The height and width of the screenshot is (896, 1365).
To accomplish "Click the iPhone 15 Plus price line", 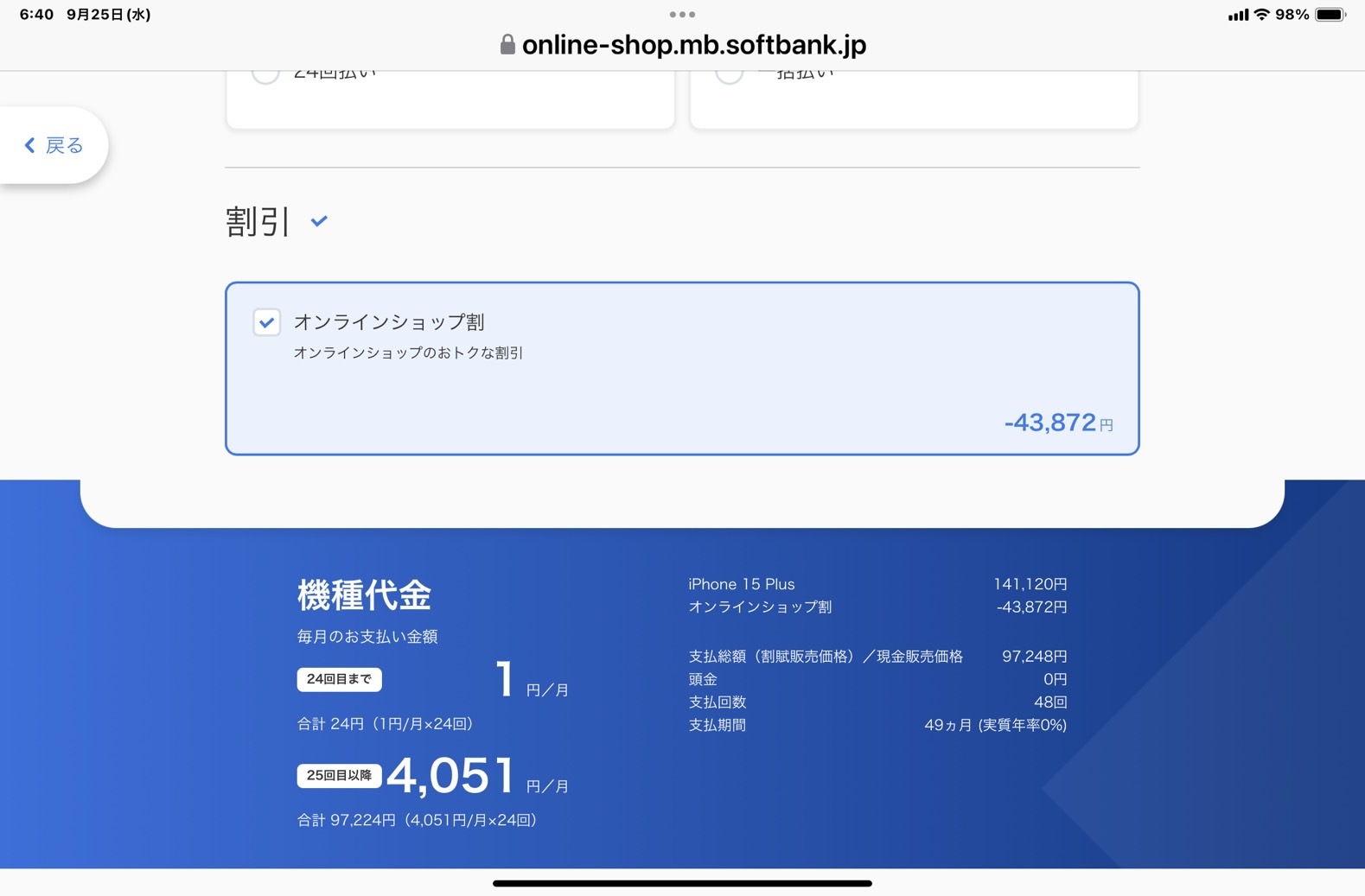I will coord(877,584).
